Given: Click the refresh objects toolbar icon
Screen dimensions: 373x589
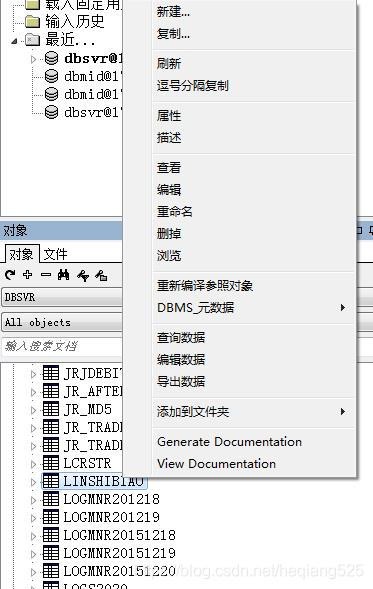Looking at the screenshot, I should pyautogui.click(x=10, y=275).
